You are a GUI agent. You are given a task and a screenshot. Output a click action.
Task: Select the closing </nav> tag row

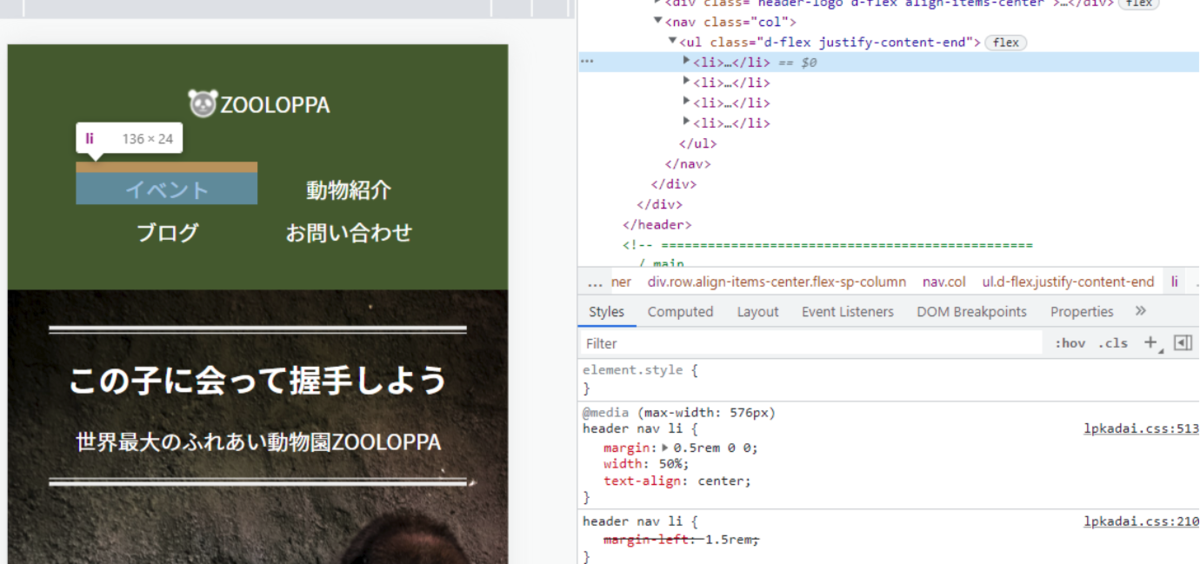pyautogui.click(x=688, y=164)
